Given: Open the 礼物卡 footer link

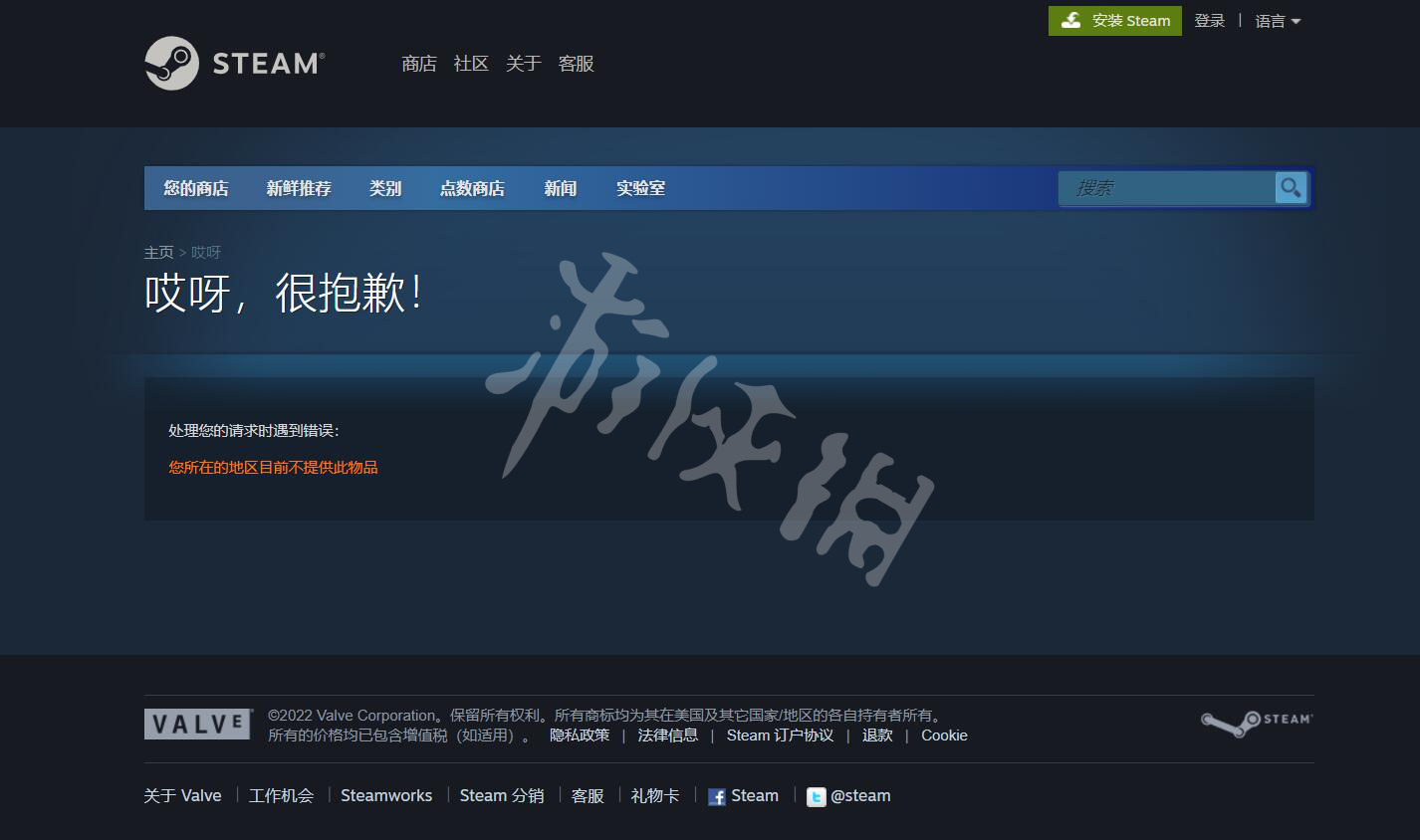Looking at the screenshot, I should (655, 796).
